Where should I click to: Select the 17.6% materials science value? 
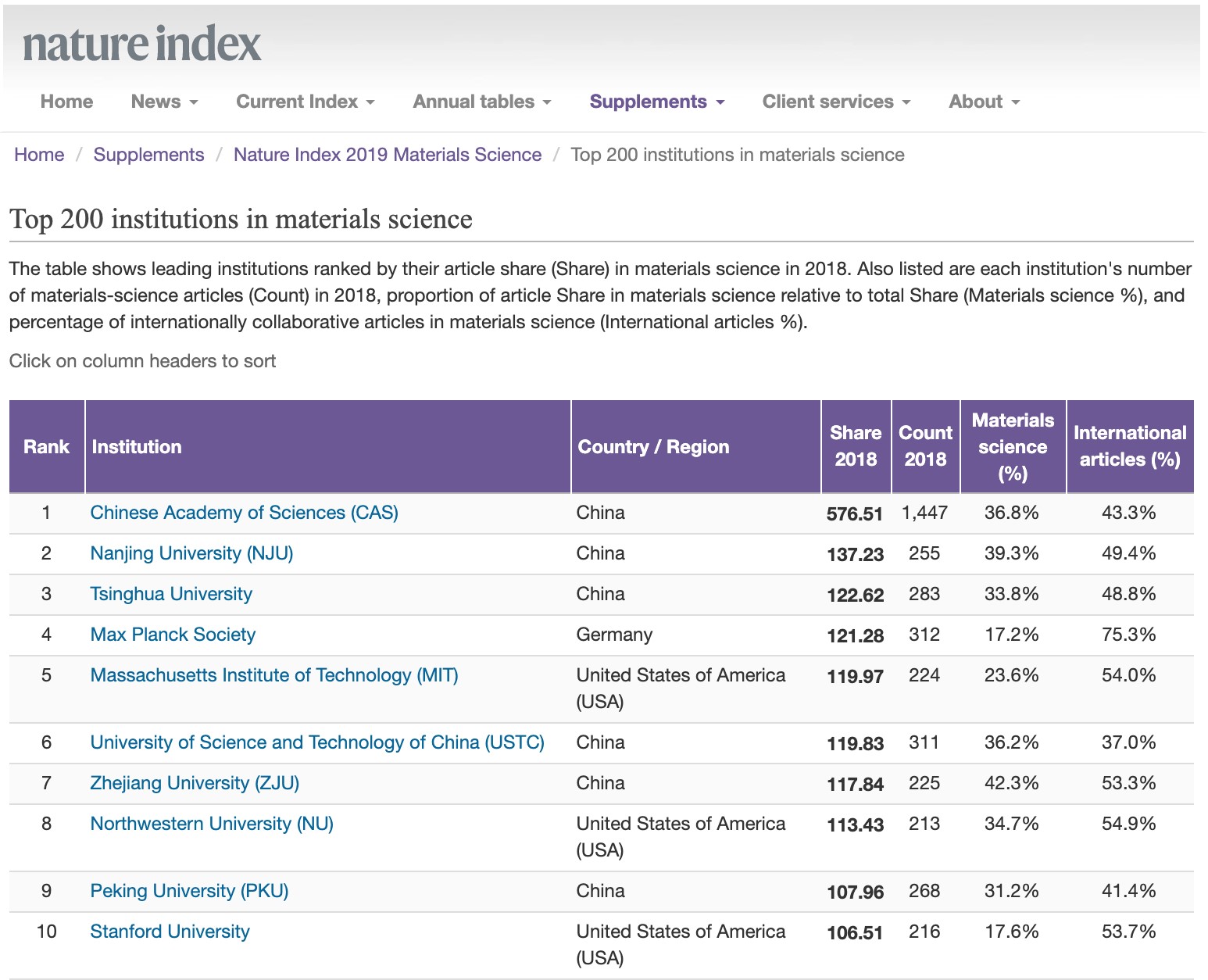(x=1012, y=932)
